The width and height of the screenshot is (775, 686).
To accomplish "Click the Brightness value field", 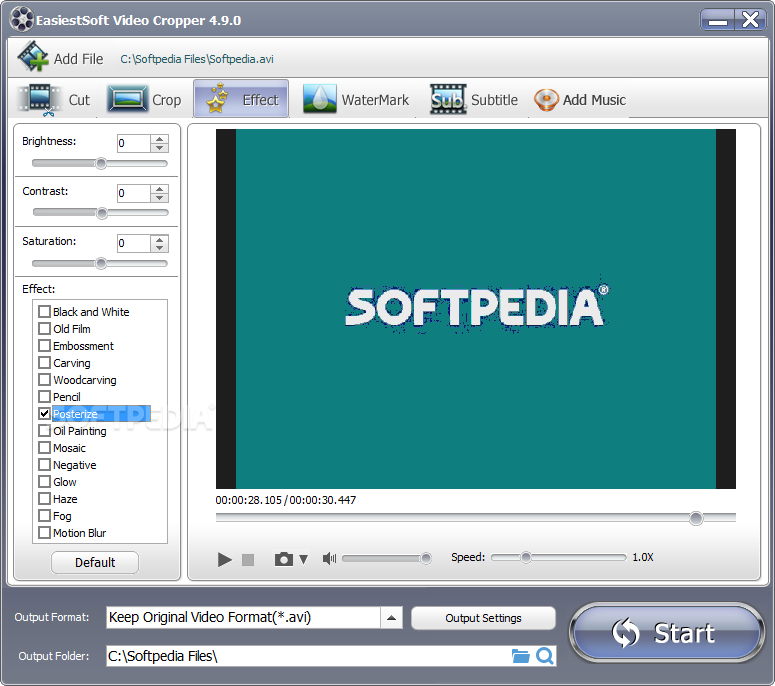I will click(x=133, y=143).
